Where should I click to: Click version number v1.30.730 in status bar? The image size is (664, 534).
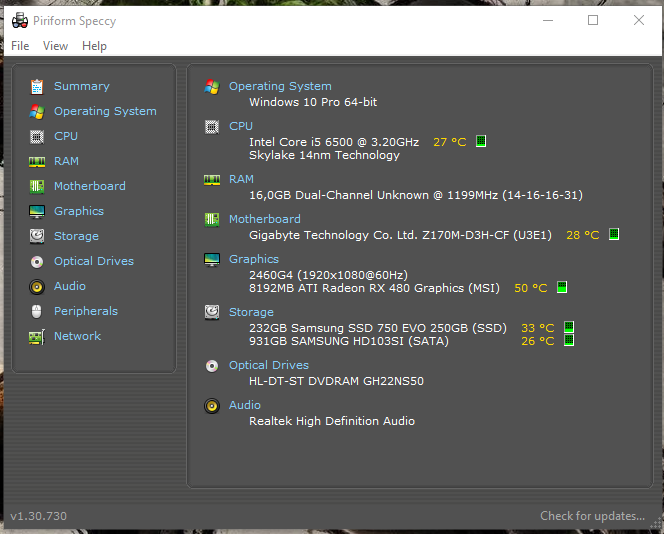pos(39,516)
